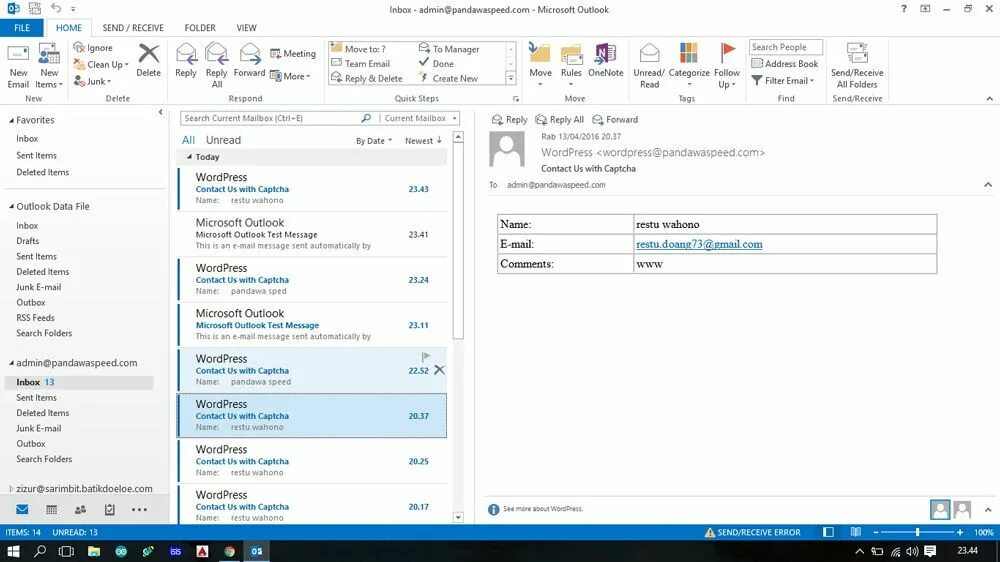Run the To Manager quick step
1000x562 pixels.
point(450,49)
